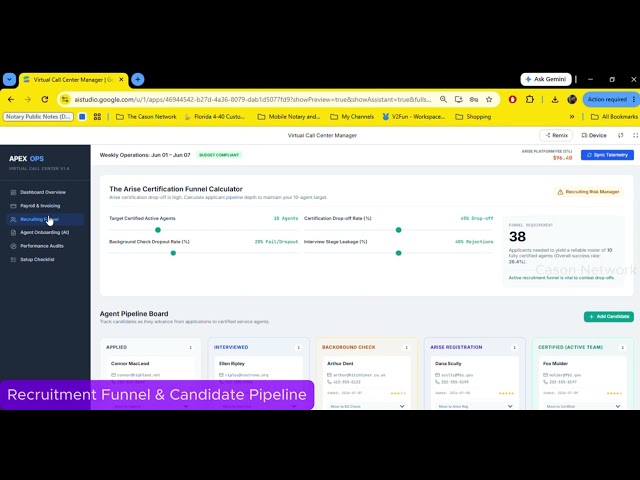
Task: Open My Channels bookmark folder
Action: tap(352, 117)
